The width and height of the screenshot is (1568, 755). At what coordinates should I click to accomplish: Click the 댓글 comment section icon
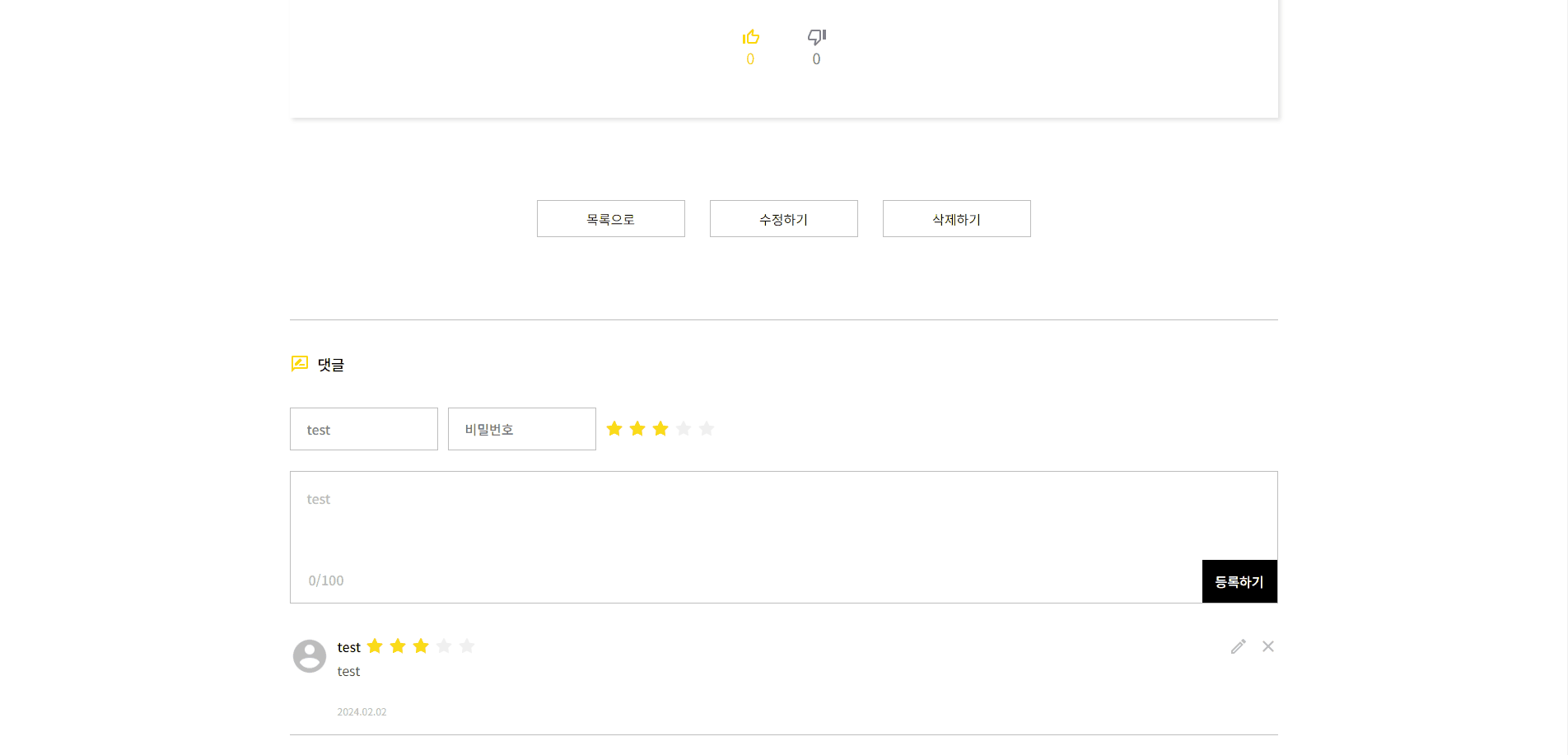point(300,364)
